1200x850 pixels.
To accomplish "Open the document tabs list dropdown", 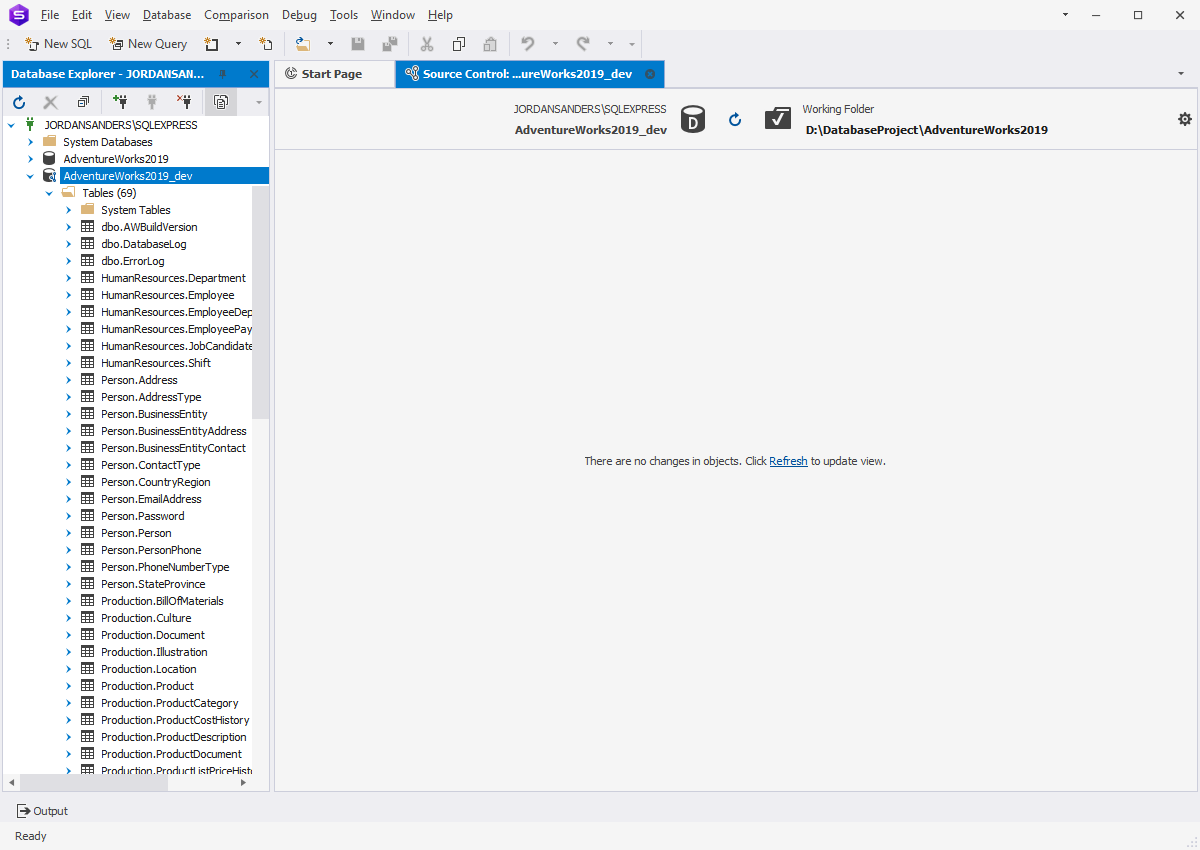I will click(x=1181, y=74).
